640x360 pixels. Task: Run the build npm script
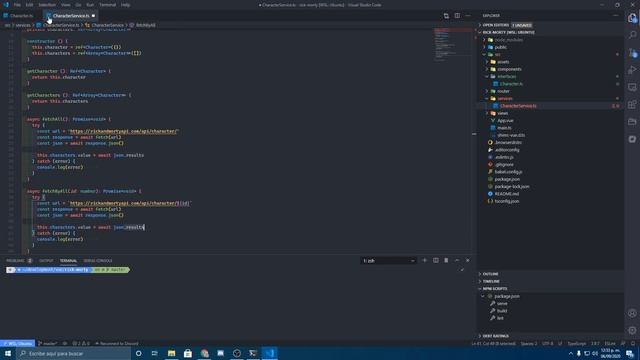(x=502, y=311)
